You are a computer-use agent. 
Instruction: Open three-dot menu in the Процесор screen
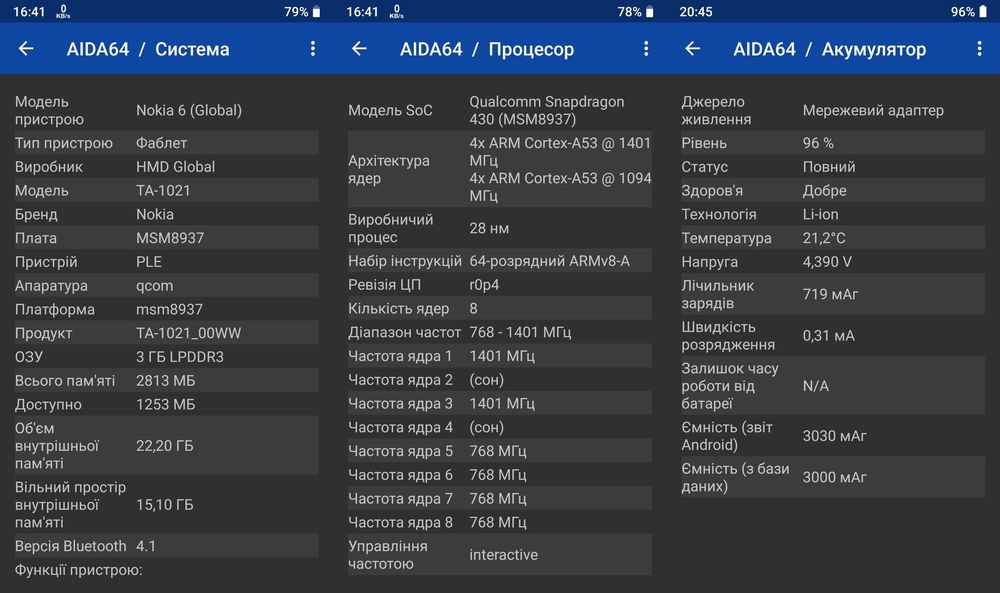(x=646, y=48)
